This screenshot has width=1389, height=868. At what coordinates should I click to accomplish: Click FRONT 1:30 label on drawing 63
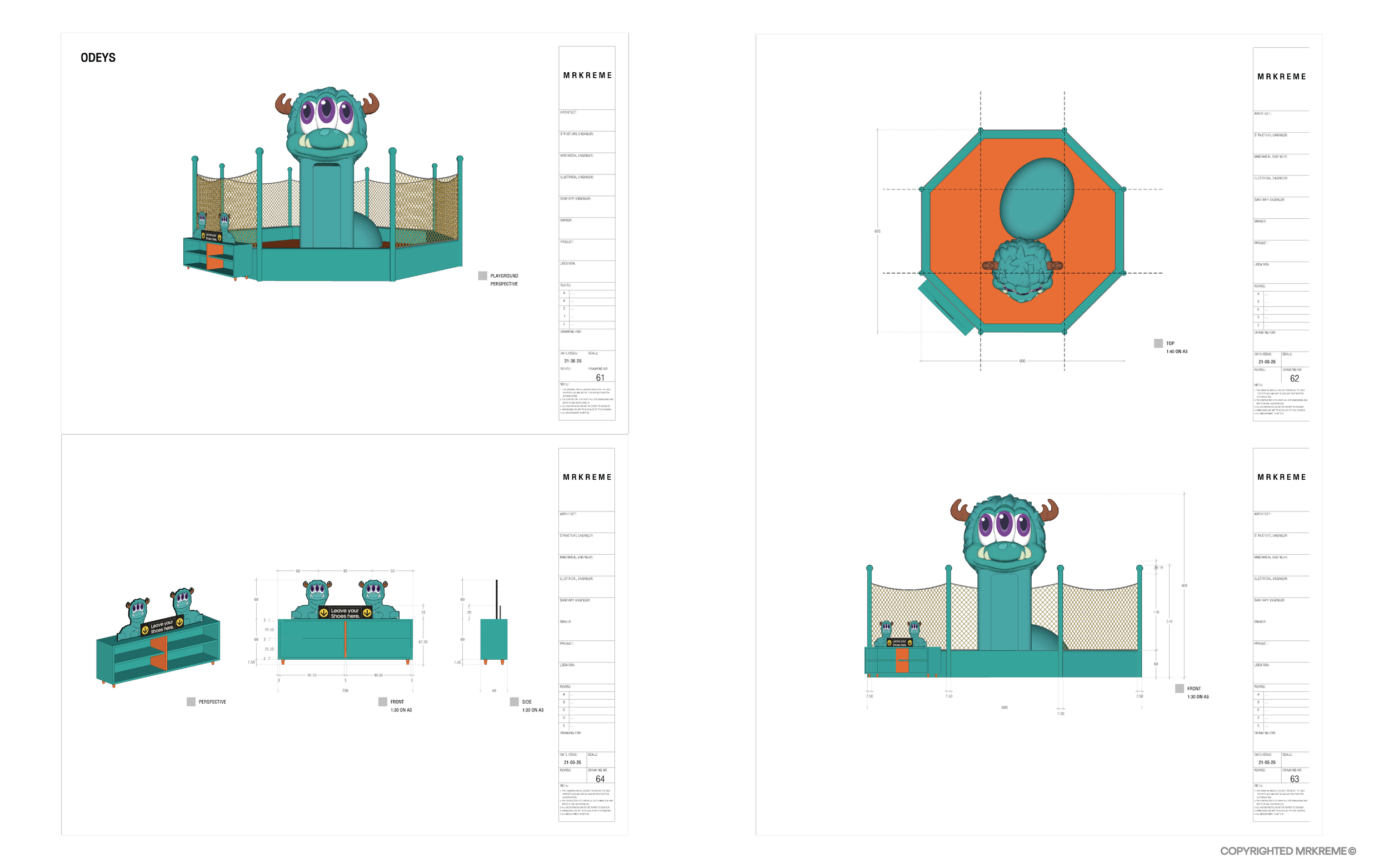[1197, 693]
